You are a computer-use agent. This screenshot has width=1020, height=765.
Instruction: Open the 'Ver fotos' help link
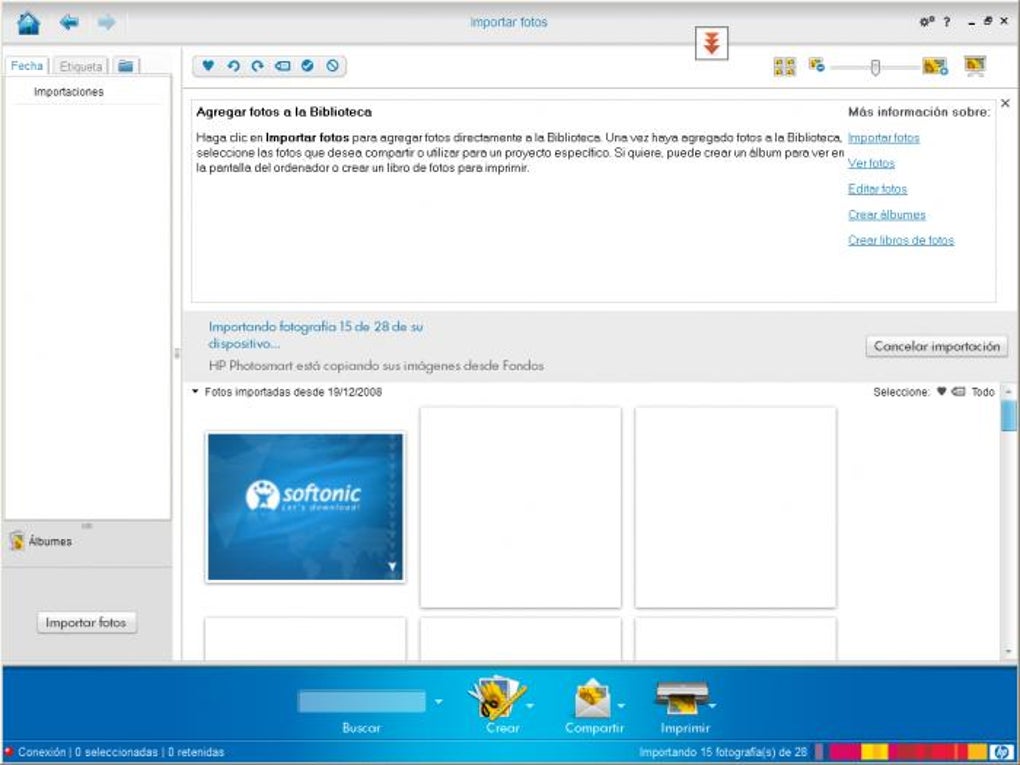coord(871,163)
